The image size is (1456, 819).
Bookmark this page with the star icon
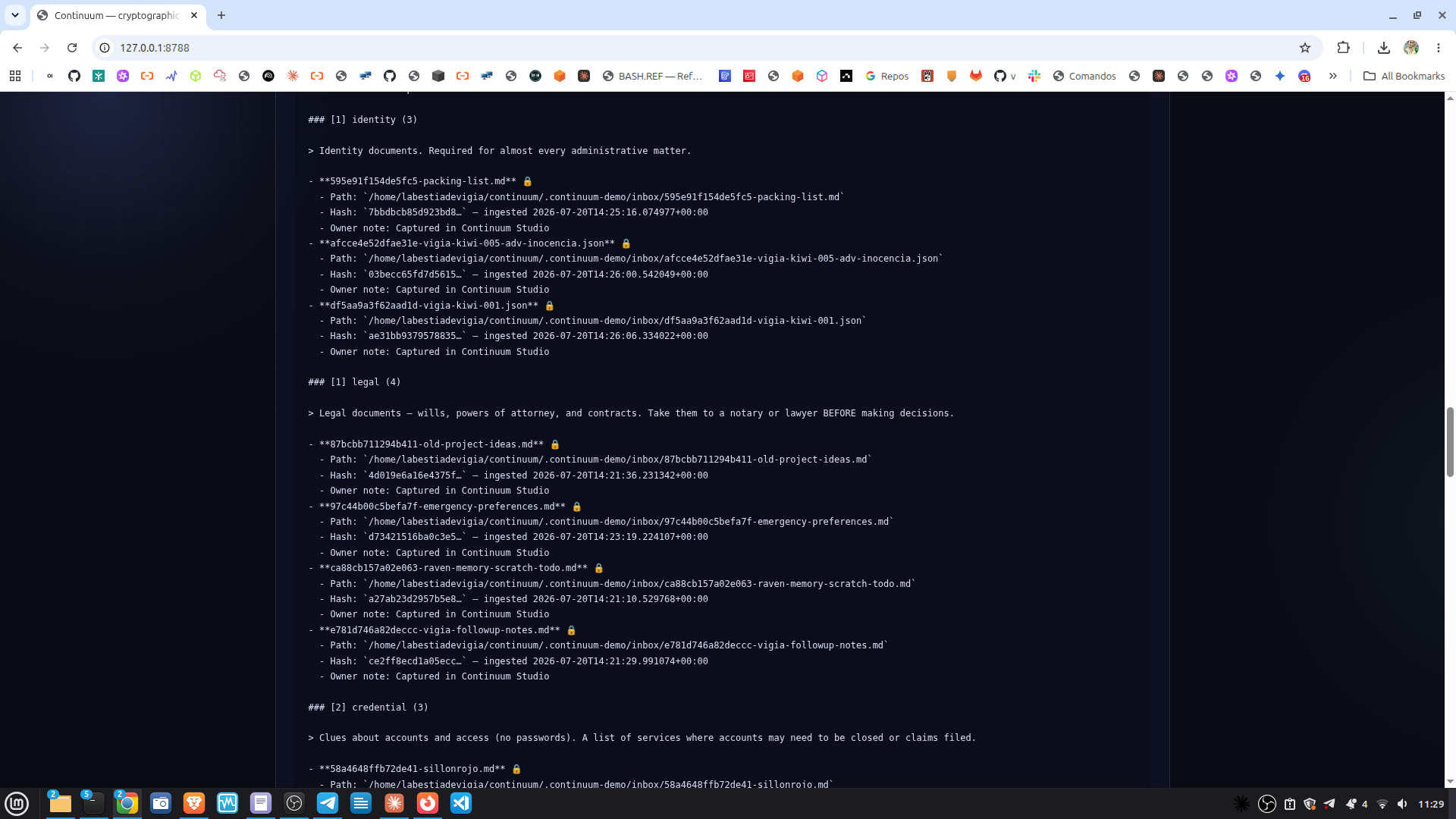point(1305,48)
